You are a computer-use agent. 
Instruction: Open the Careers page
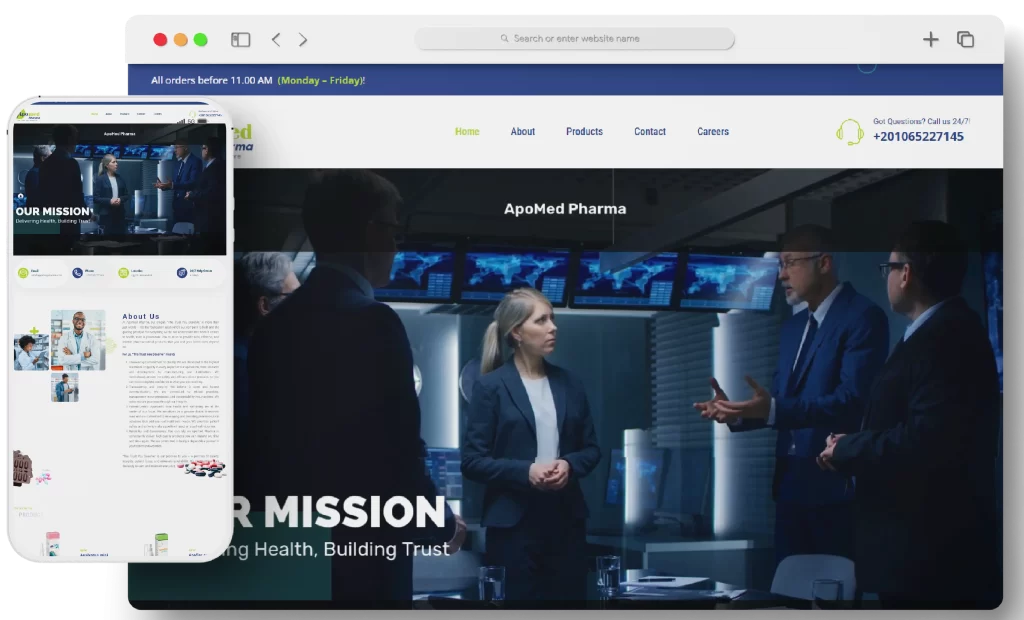(712, 132)
